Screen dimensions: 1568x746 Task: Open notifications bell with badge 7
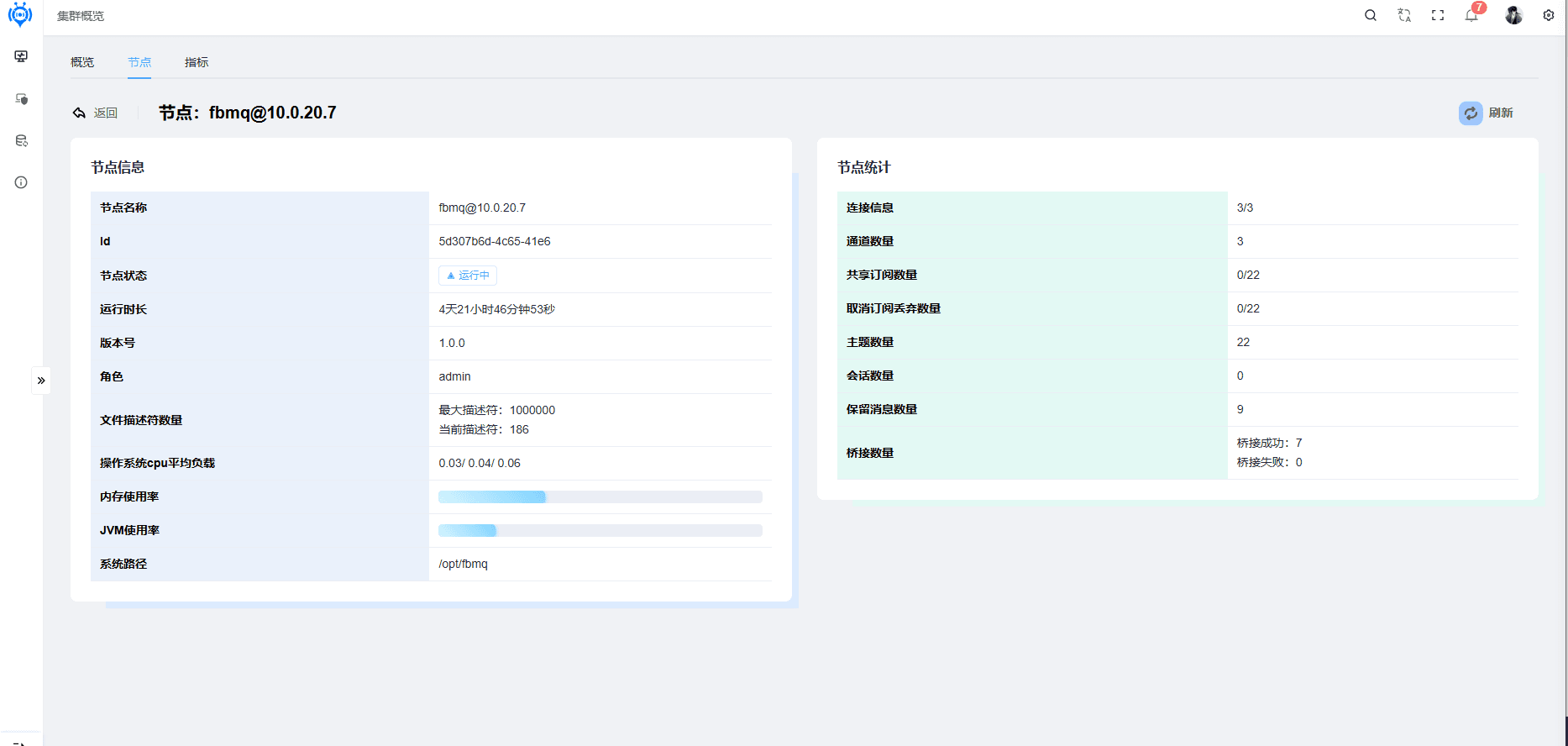1473,13
